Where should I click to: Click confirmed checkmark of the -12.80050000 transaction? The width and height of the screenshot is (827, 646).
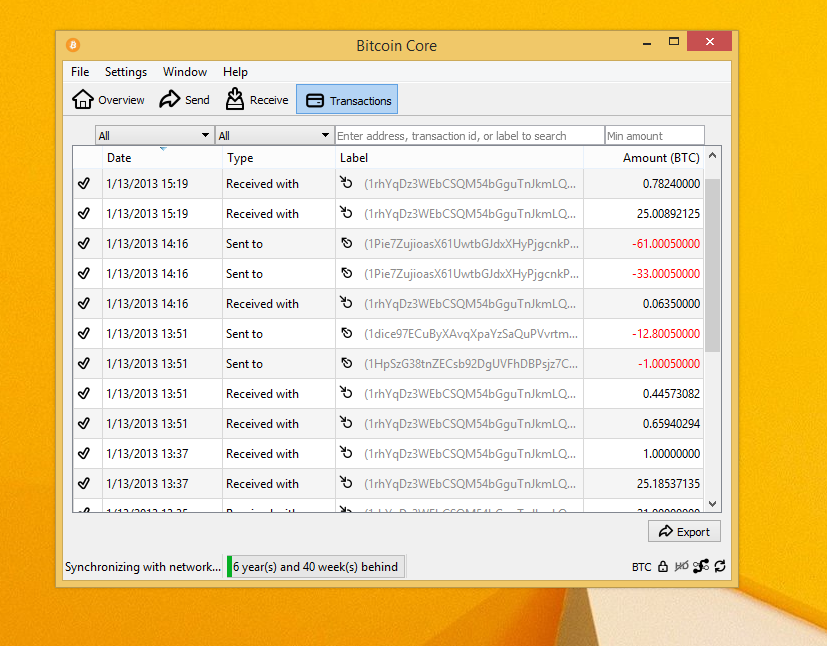(84, 334)
